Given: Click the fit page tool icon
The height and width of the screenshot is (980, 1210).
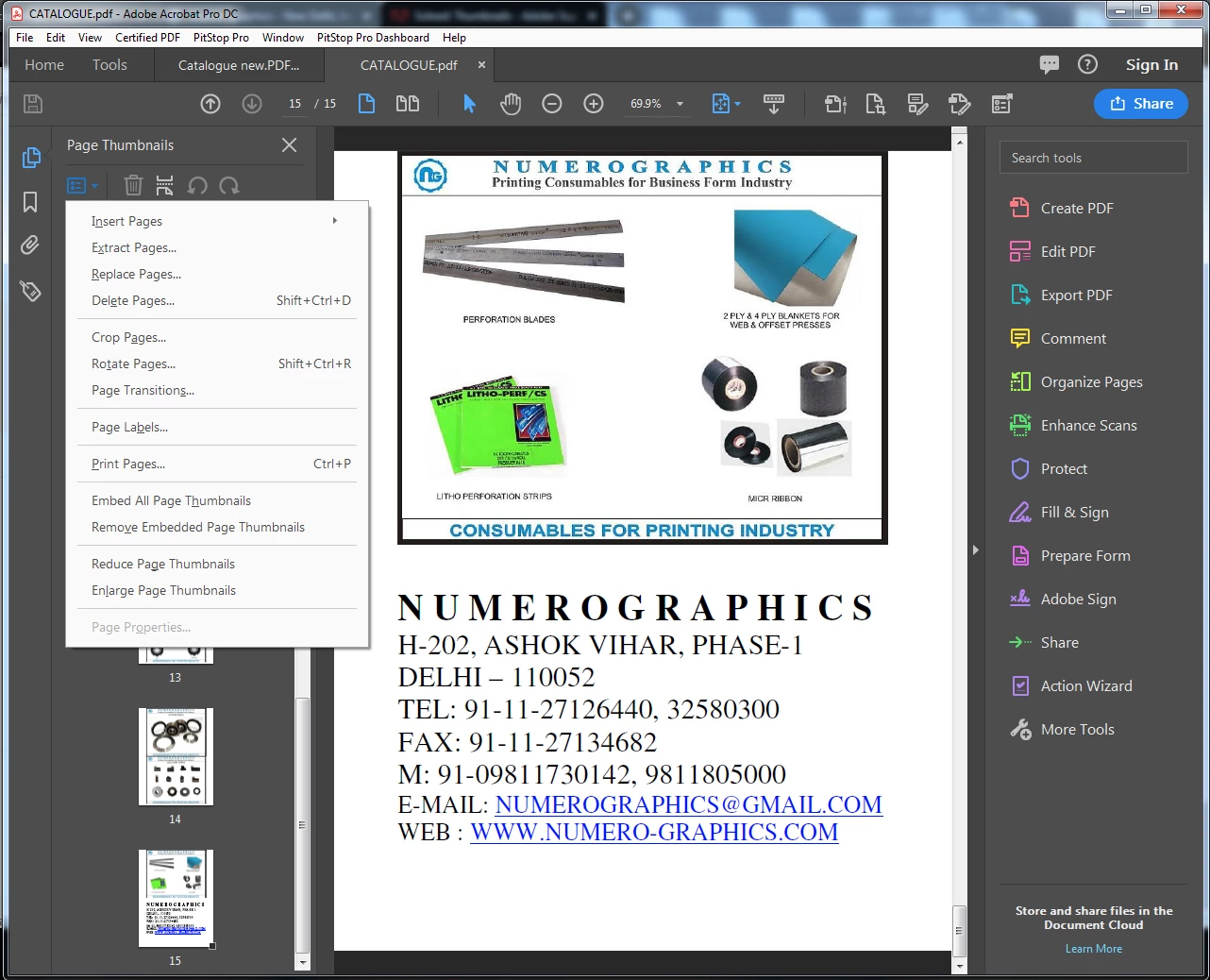Looking at the screenshot, I should pos(720,104).
